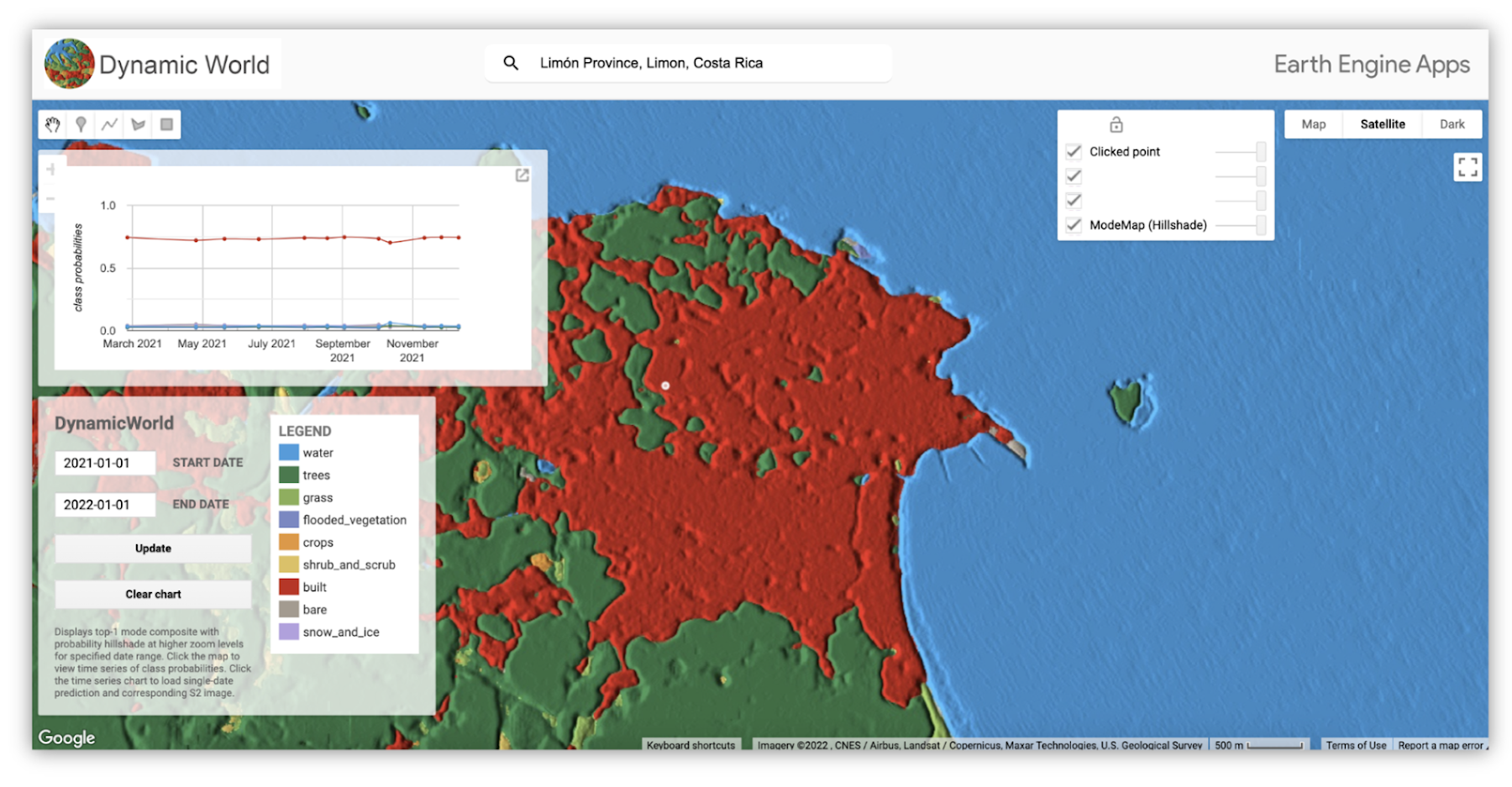Click the crops legend swatch
The image size is (1512, 787).
point(289,543)
